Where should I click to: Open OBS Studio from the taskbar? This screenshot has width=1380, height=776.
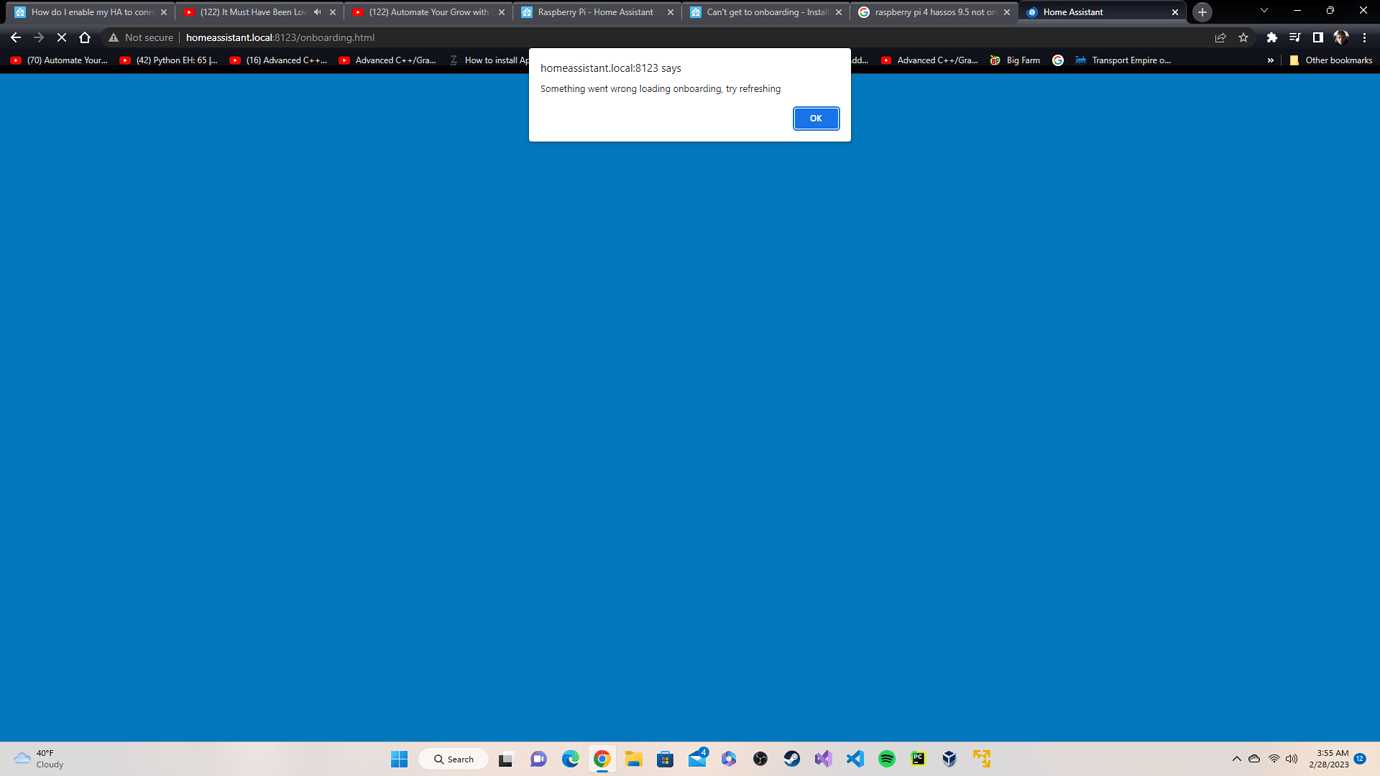760,759
